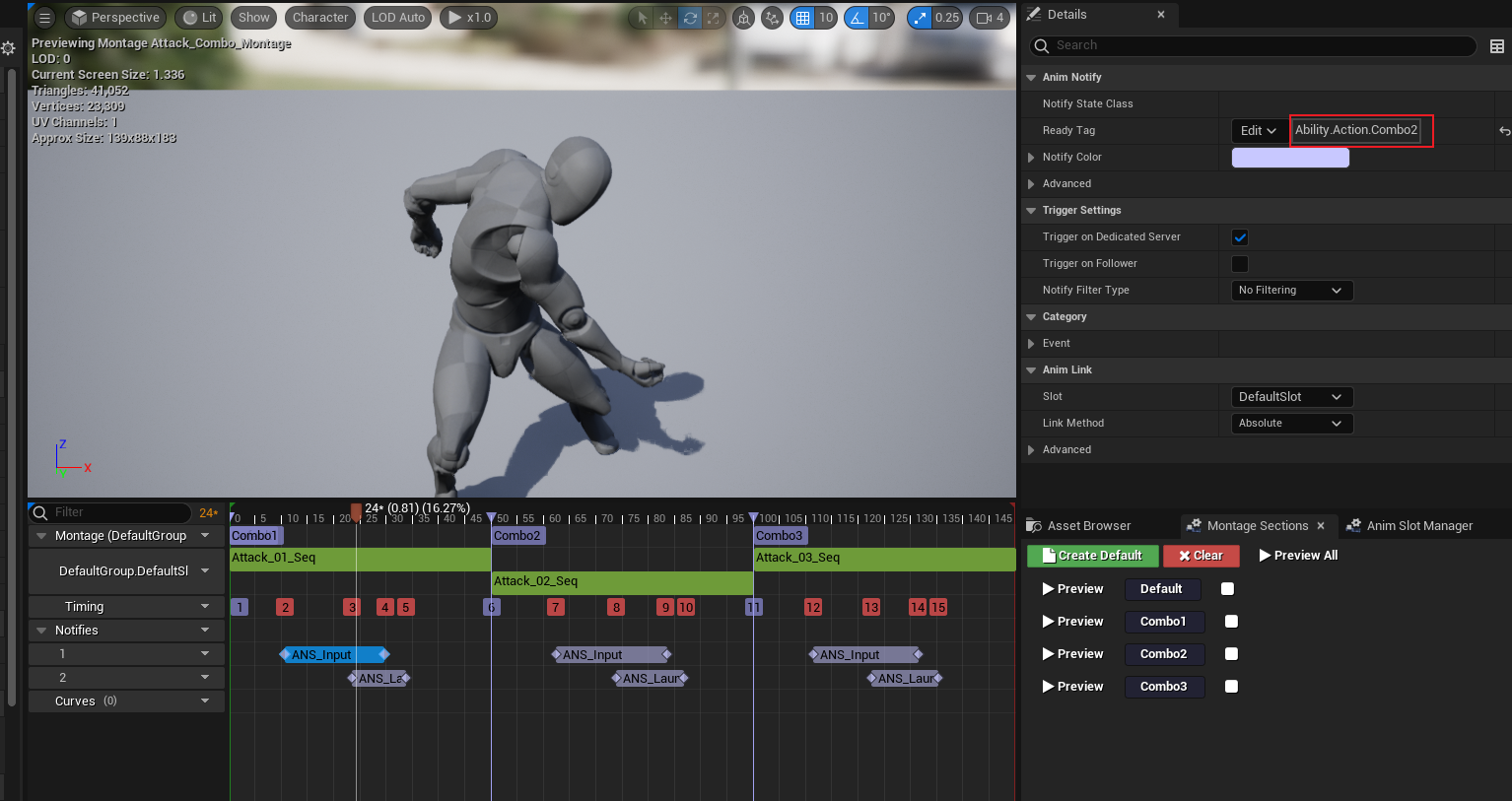This screenshot has height=801, width=1512.
Task: Open playback speed x1.0 menu
Action: pos(469,18)
